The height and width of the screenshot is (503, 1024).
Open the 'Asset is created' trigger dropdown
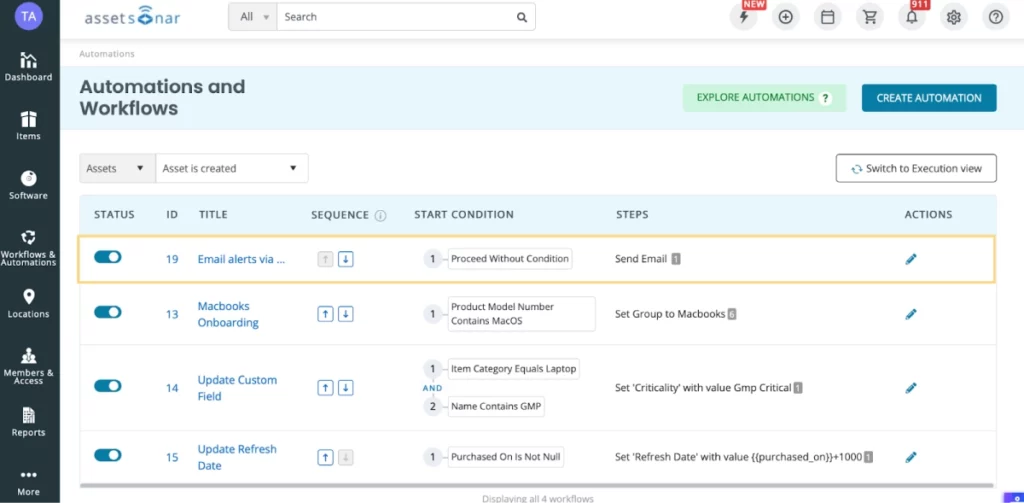coord(232,169)
